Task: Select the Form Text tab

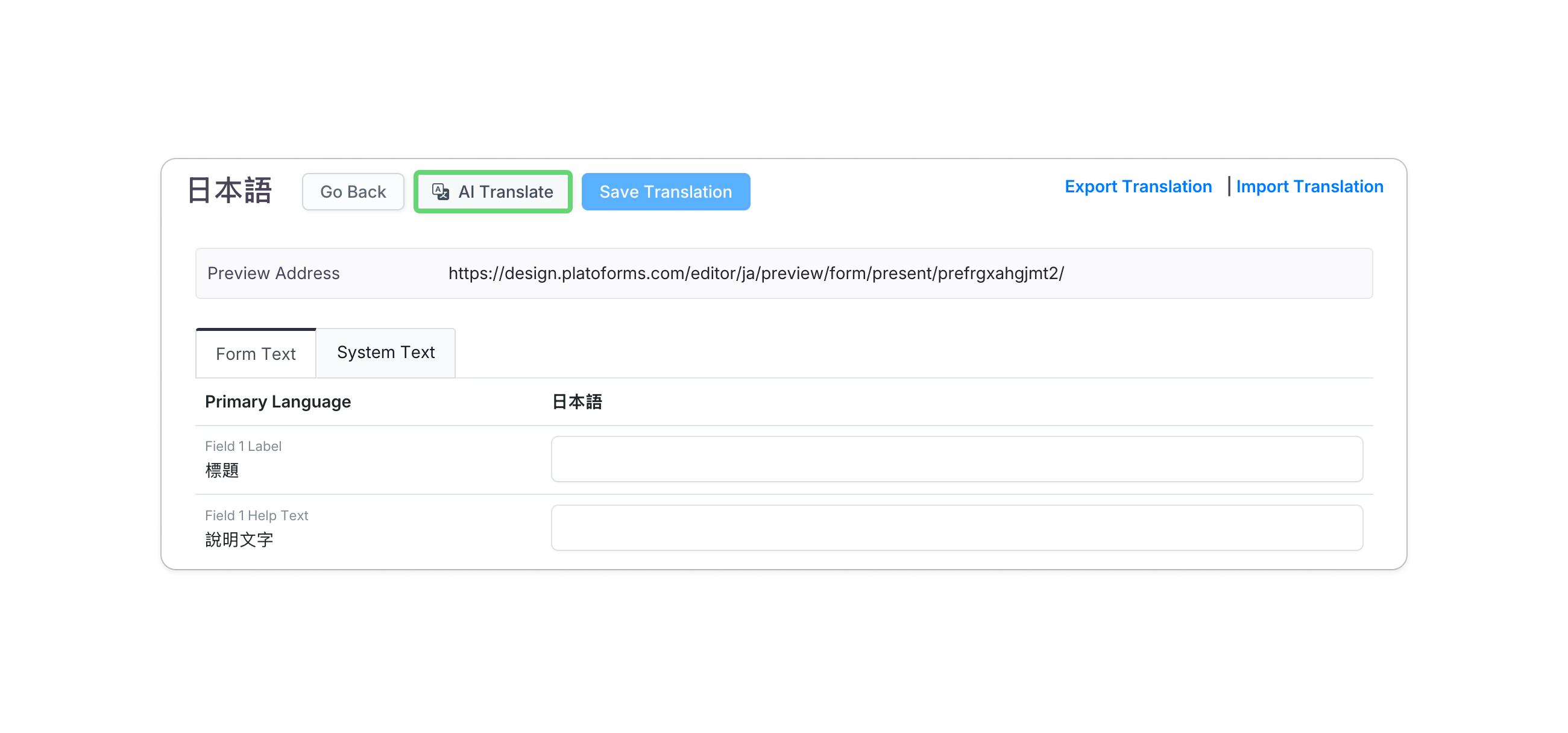Action: point(256,354)
